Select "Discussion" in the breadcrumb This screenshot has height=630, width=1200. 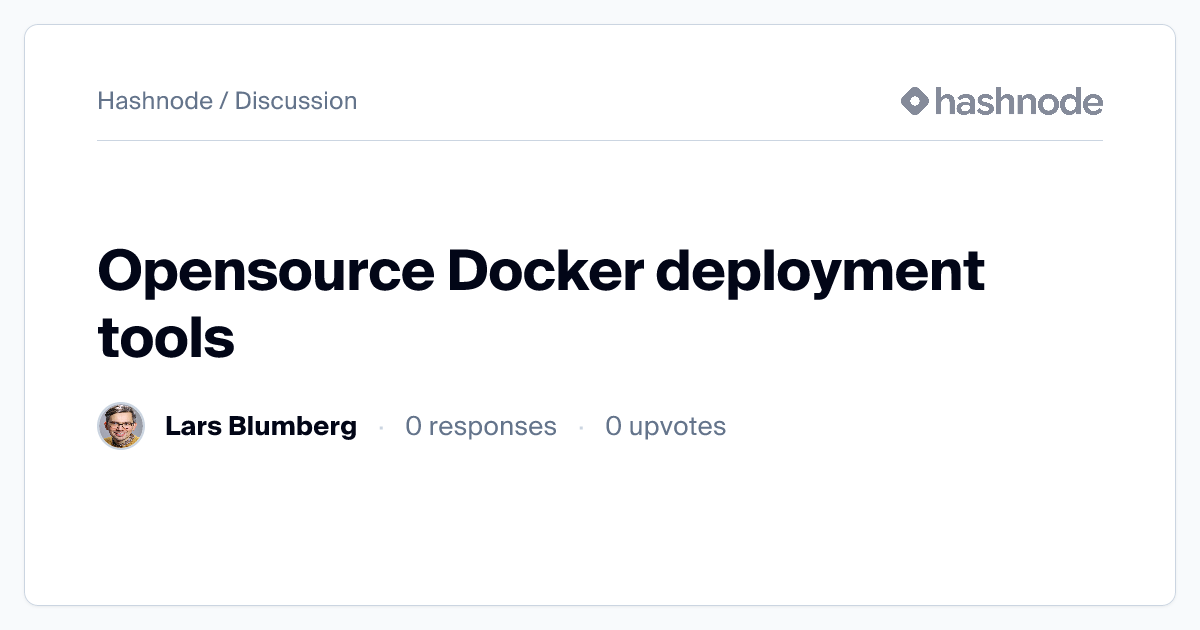(x=296, y=101)
